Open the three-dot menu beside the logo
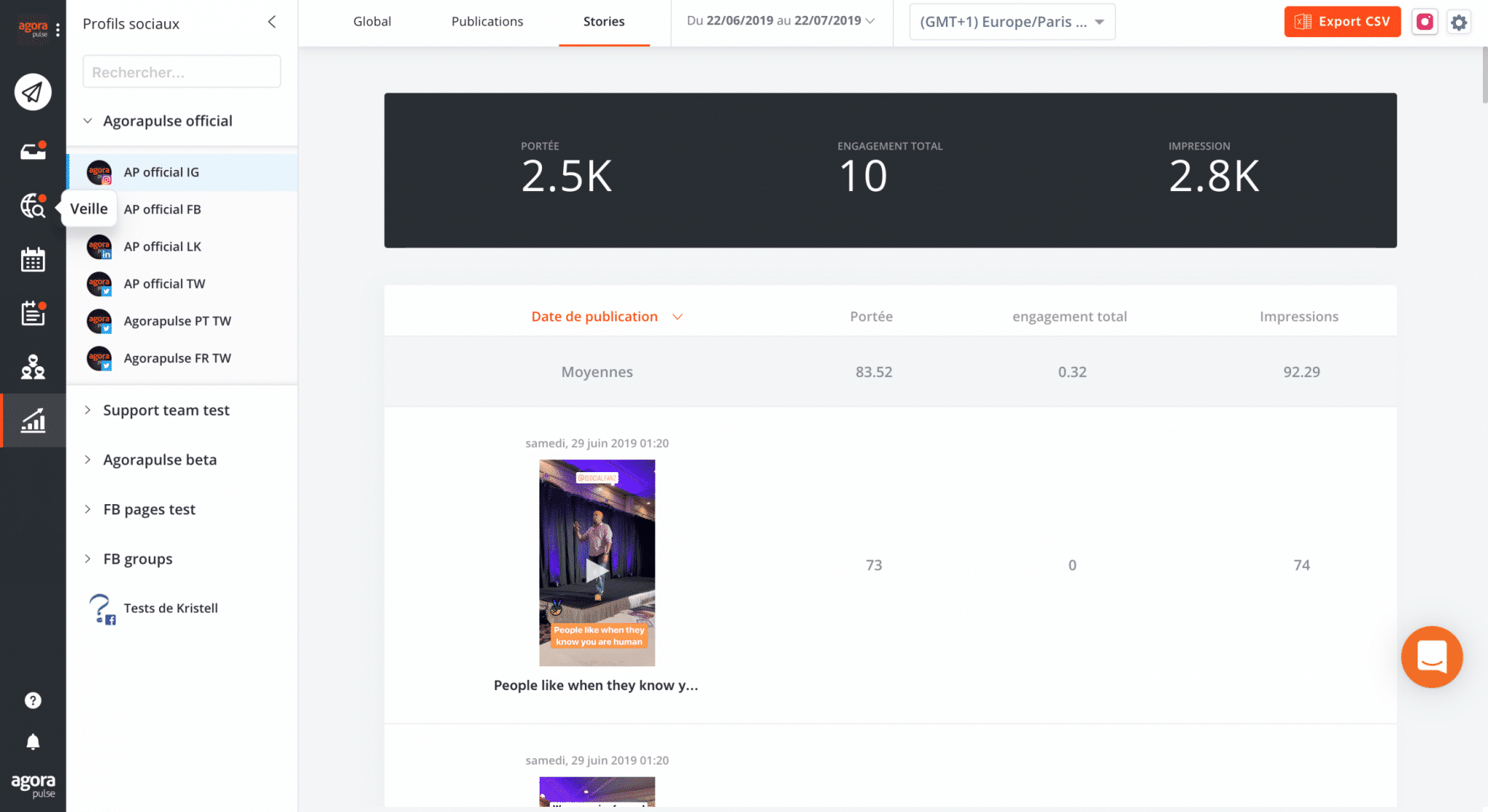1488x812 pixels. [x=57, y=29]
